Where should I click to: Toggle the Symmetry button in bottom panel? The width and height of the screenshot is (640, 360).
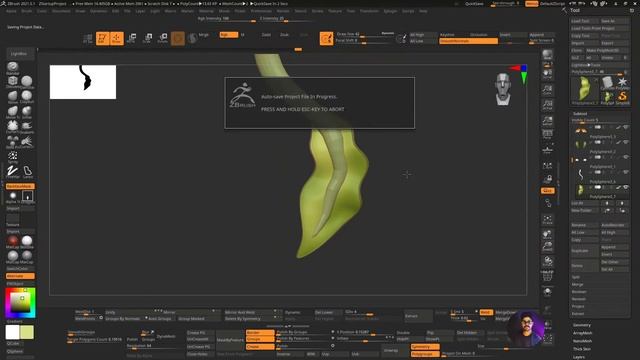point(425,347)
